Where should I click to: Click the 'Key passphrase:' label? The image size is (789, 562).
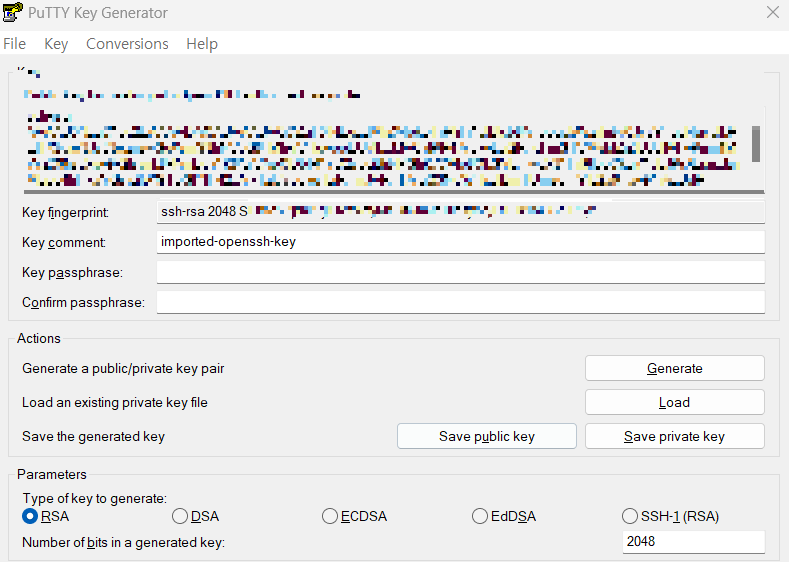coord(72,273)
